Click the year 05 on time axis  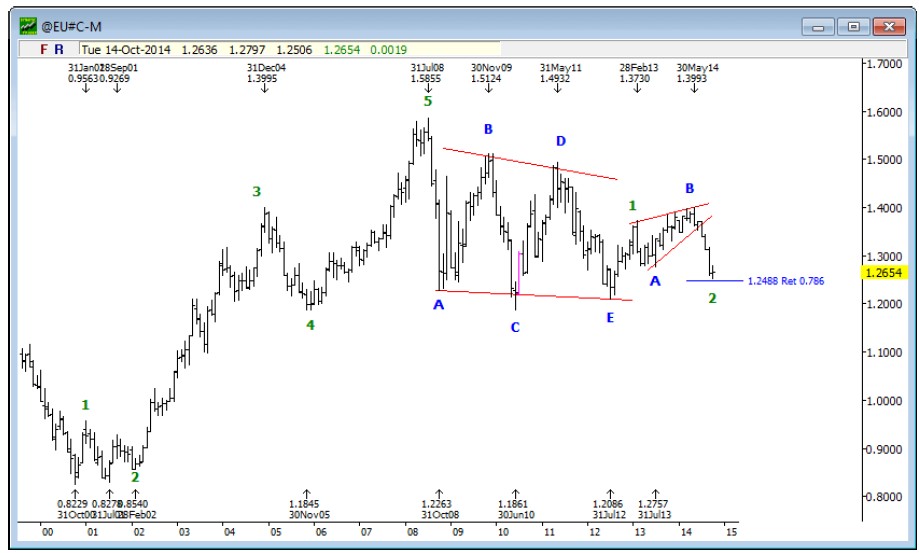[275, 532]
